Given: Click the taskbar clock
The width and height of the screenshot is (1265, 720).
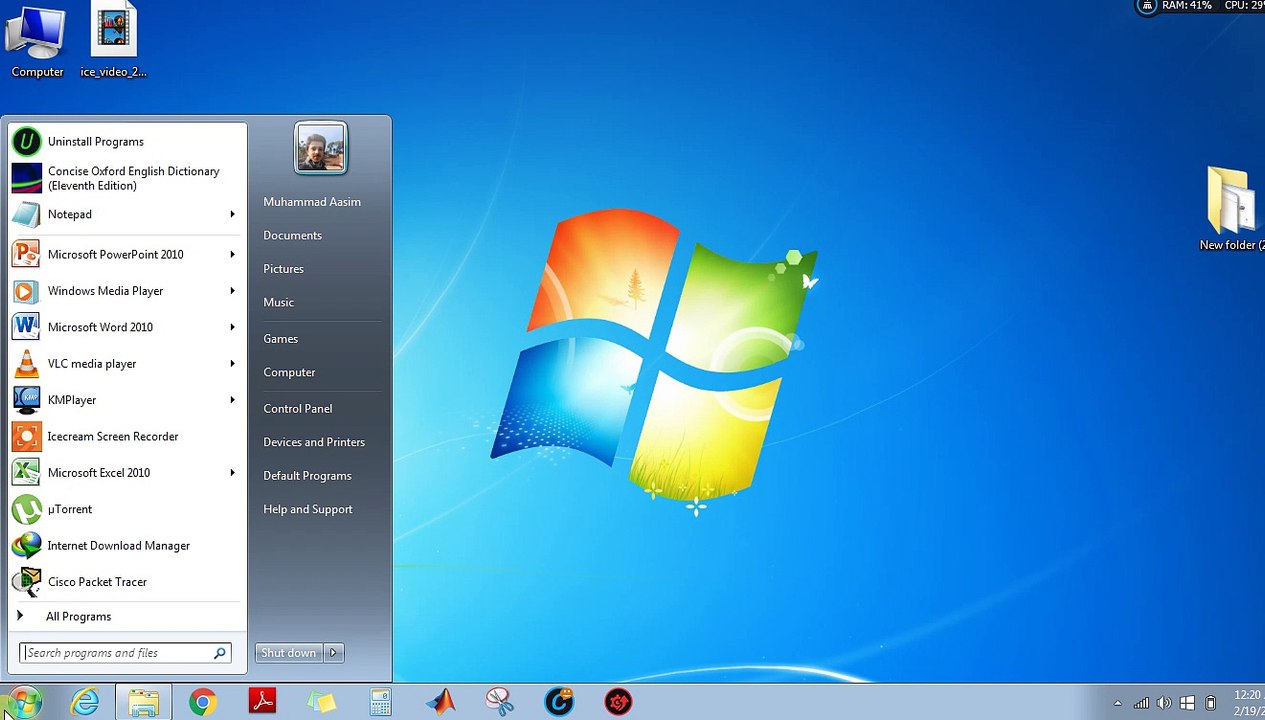Looking at the screenshot, I should point(1247,702).
